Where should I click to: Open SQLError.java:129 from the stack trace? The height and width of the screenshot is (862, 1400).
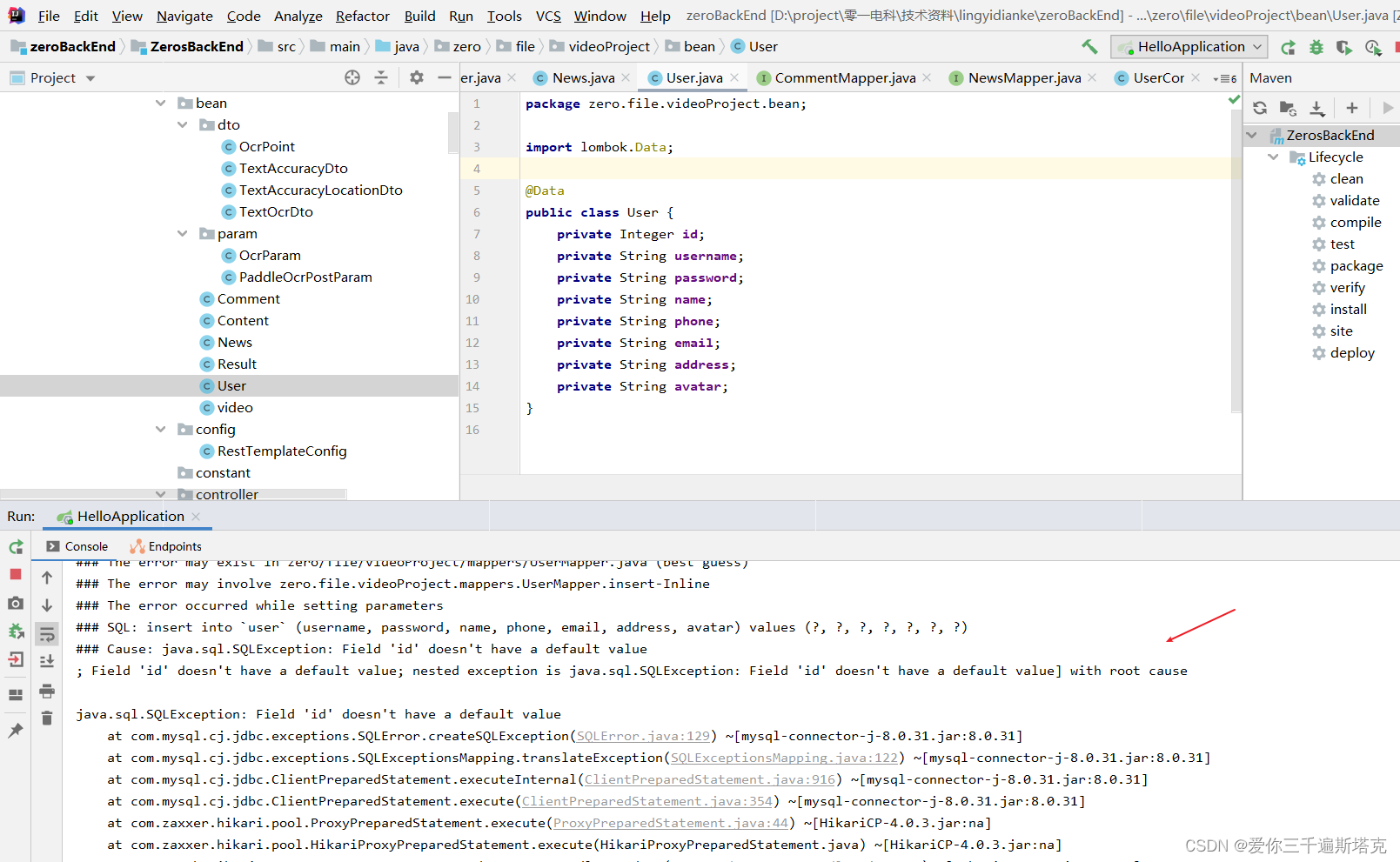click(x=642, y=736)
